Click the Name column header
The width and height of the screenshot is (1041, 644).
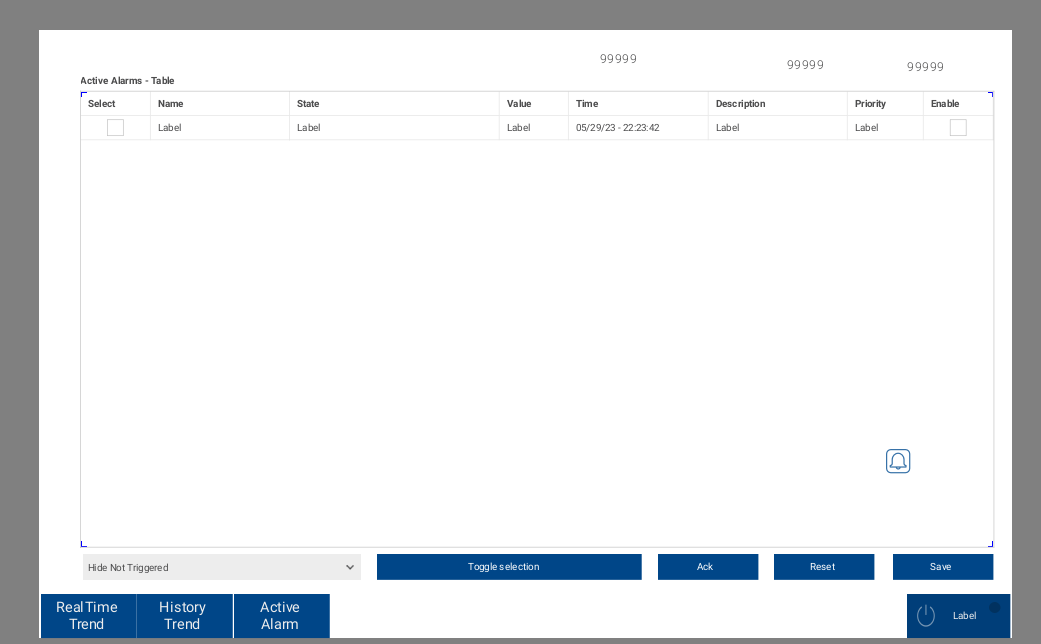(x=220, y=104)
